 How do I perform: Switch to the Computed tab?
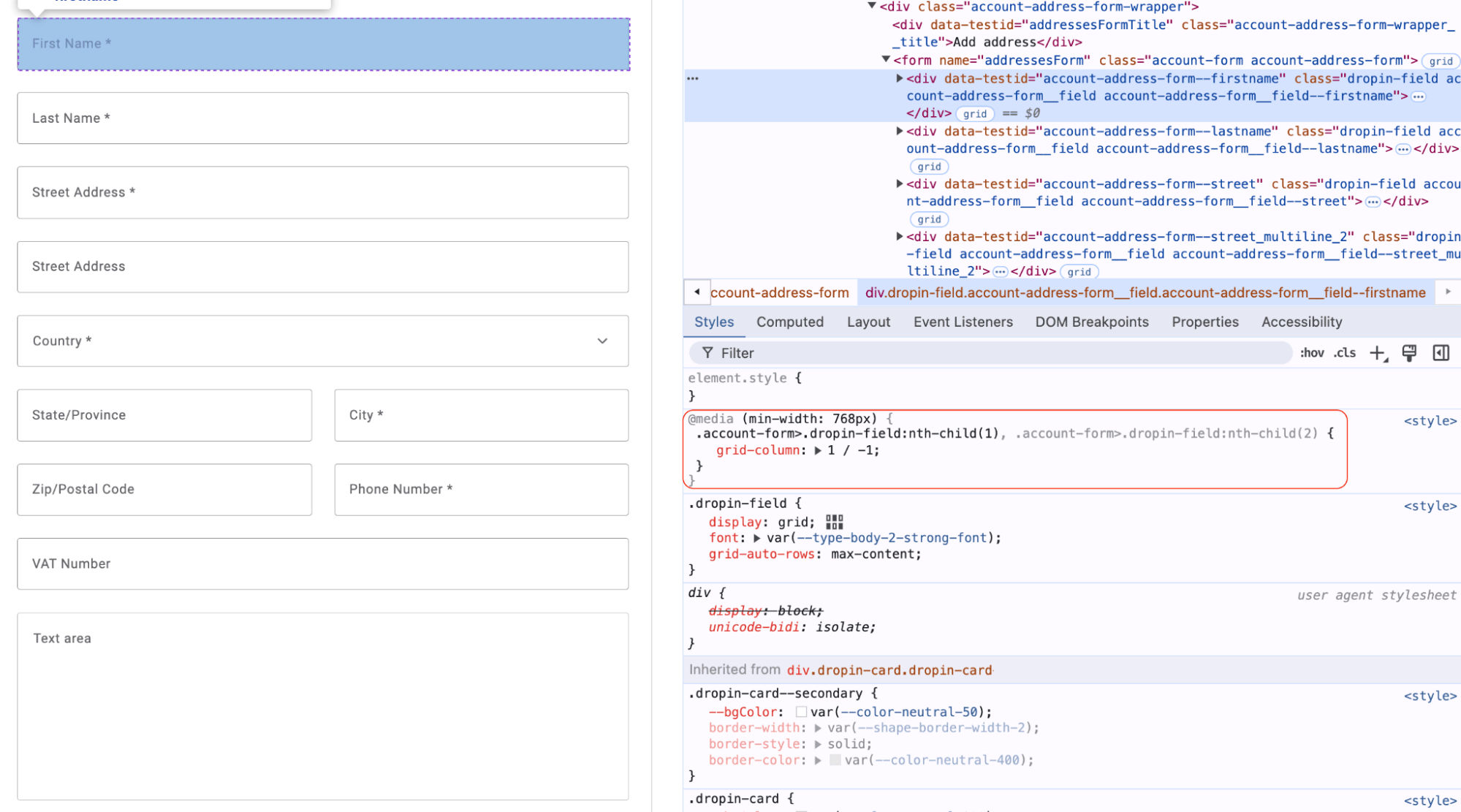[789, 322]
